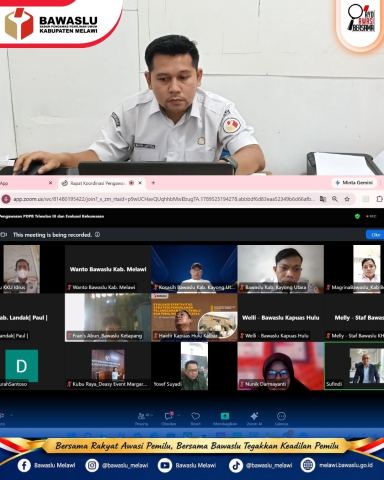The width and height of the screenshot is (384, 480).
Task: Click the recording dot on the Rapat Koordinasi tab
Action: tap(131, 183)
